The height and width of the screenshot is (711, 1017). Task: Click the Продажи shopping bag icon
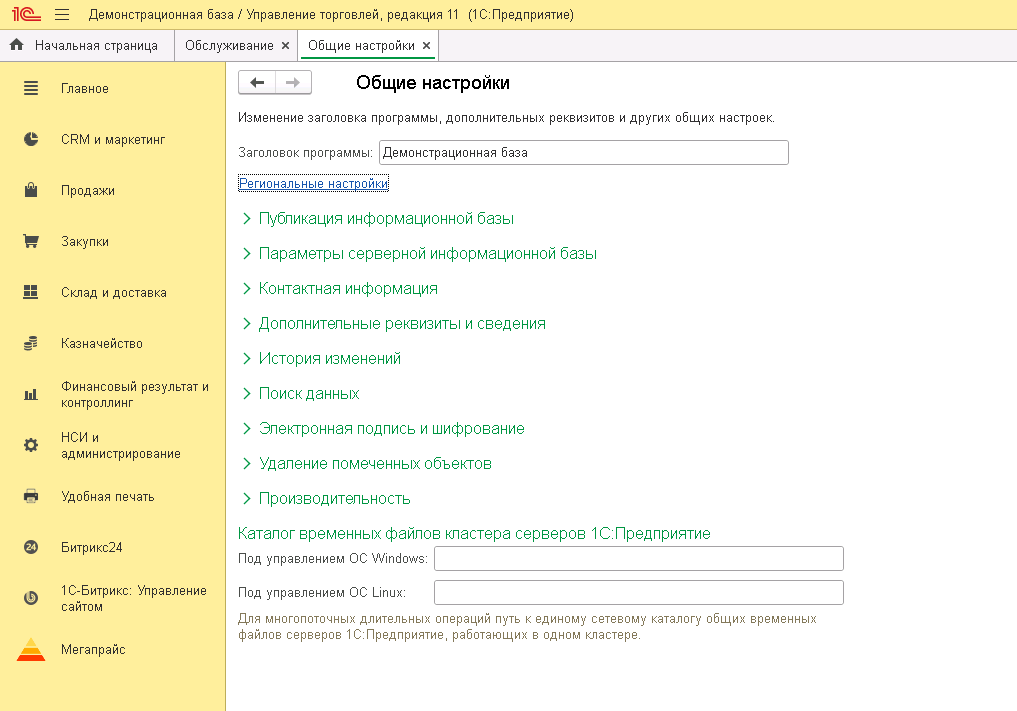point(31,191)
